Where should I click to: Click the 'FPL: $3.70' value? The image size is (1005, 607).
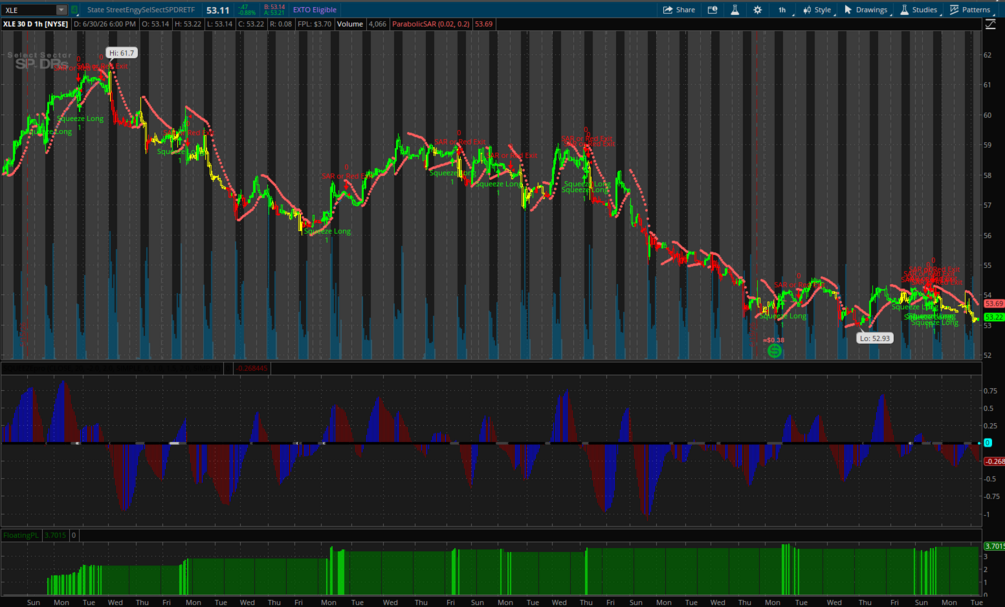coord(314,24)
